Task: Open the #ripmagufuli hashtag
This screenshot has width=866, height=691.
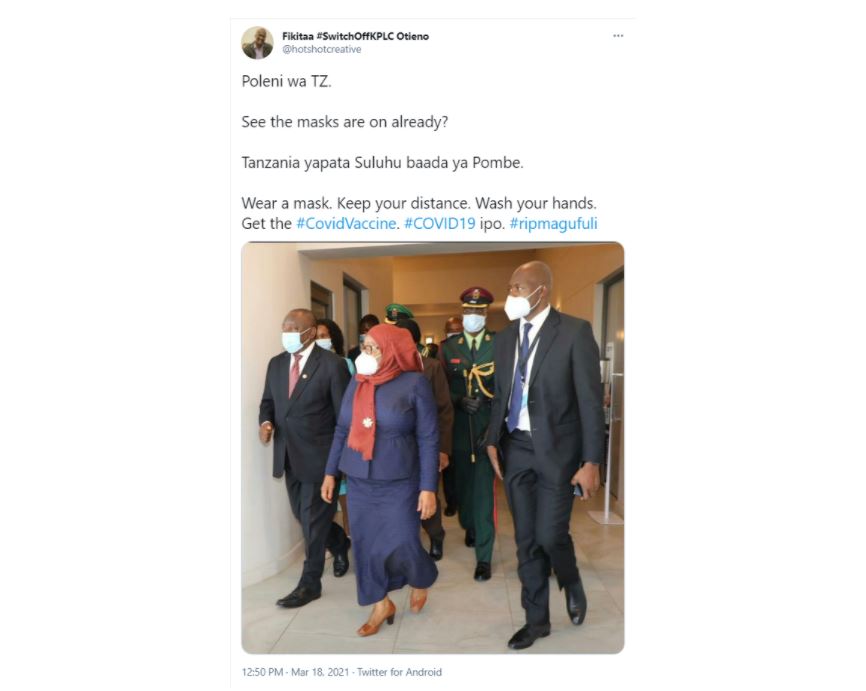Action: click(553, 224)
